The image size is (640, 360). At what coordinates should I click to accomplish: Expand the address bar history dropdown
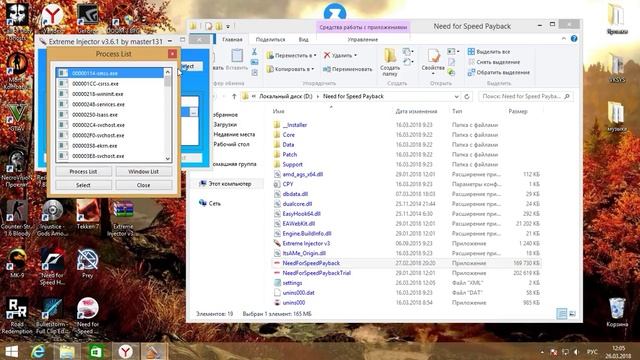click(456, 97)
